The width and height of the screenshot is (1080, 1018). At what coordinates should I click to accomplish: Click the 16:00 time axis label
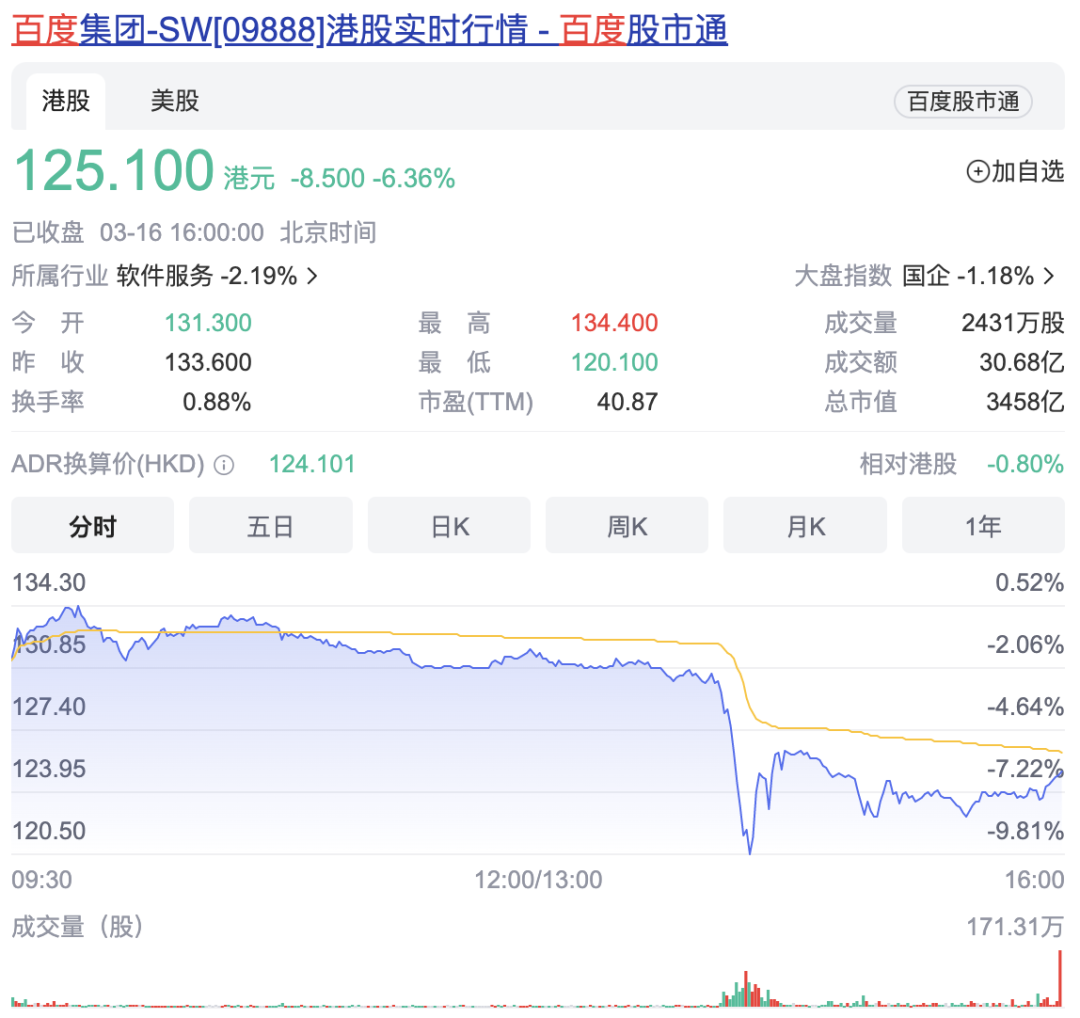pyautogui.click(x=1034, y=880)
